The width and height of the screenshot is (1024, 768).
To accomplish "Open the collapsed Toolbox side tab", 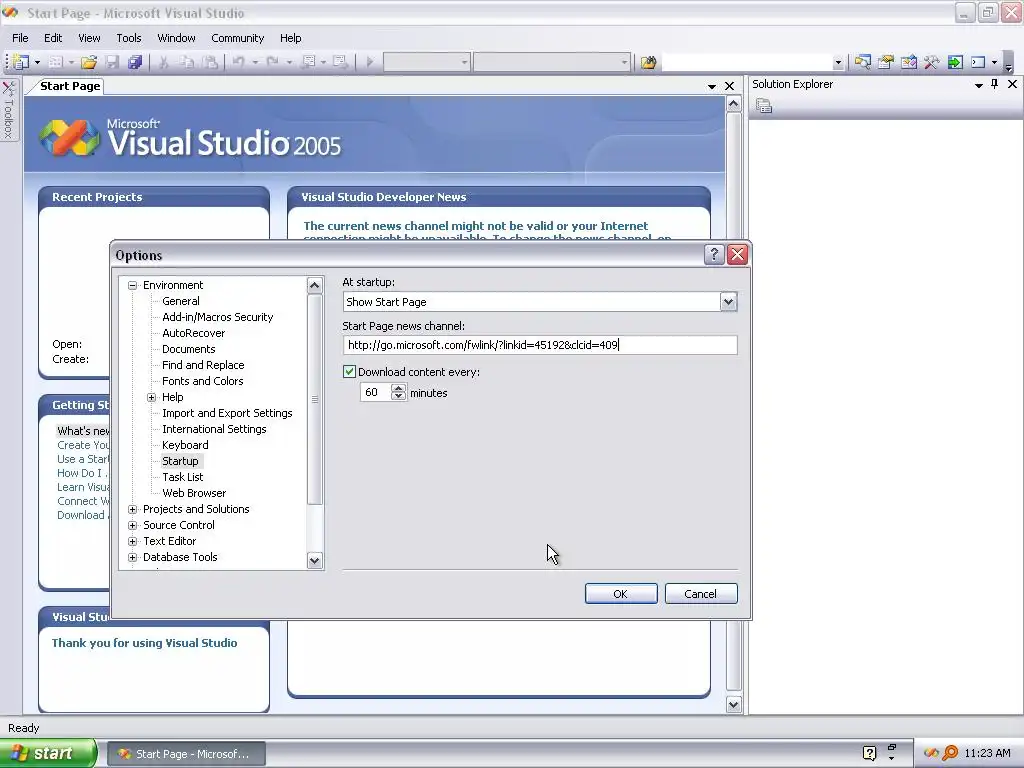I will pyautogui.click(x=9, y=110).
